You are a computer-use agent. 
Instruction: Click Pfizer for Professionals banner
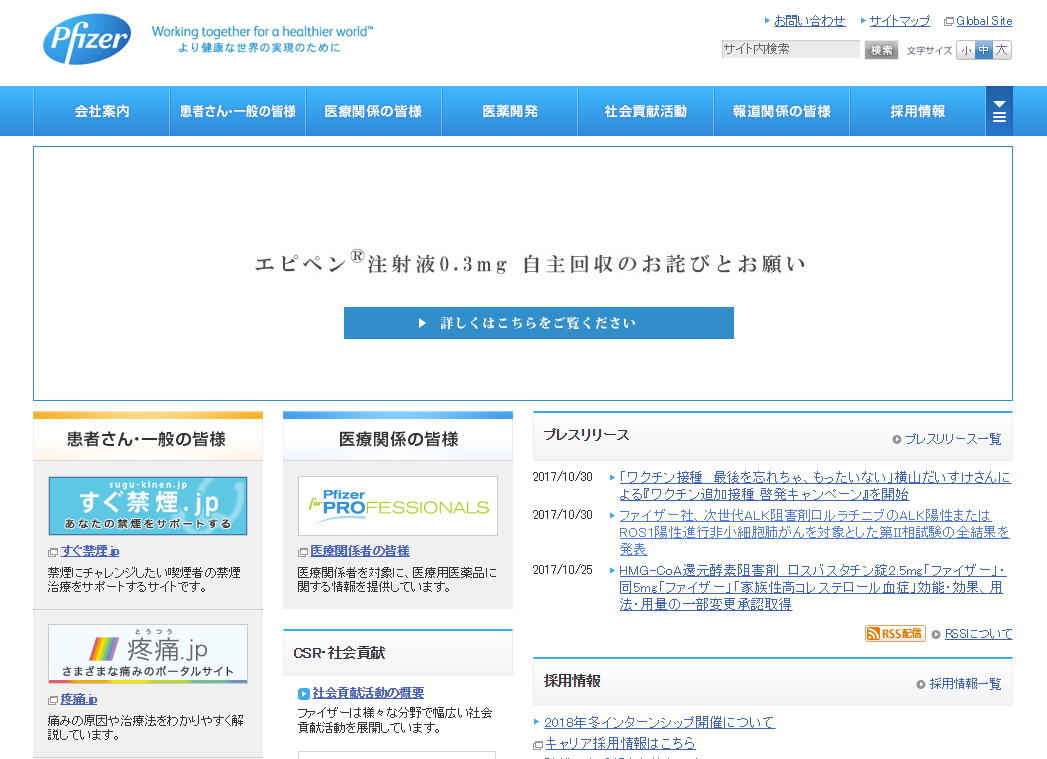[x=398, y=505]
